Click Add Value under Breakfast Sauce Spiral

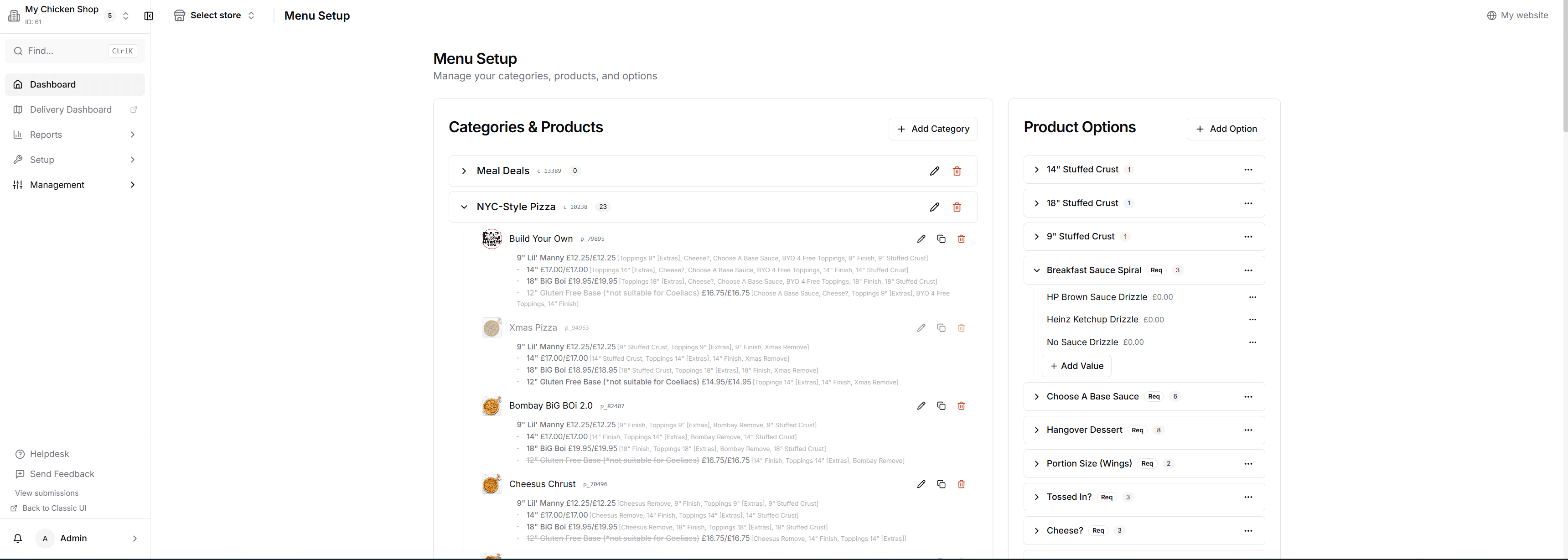1076,366
